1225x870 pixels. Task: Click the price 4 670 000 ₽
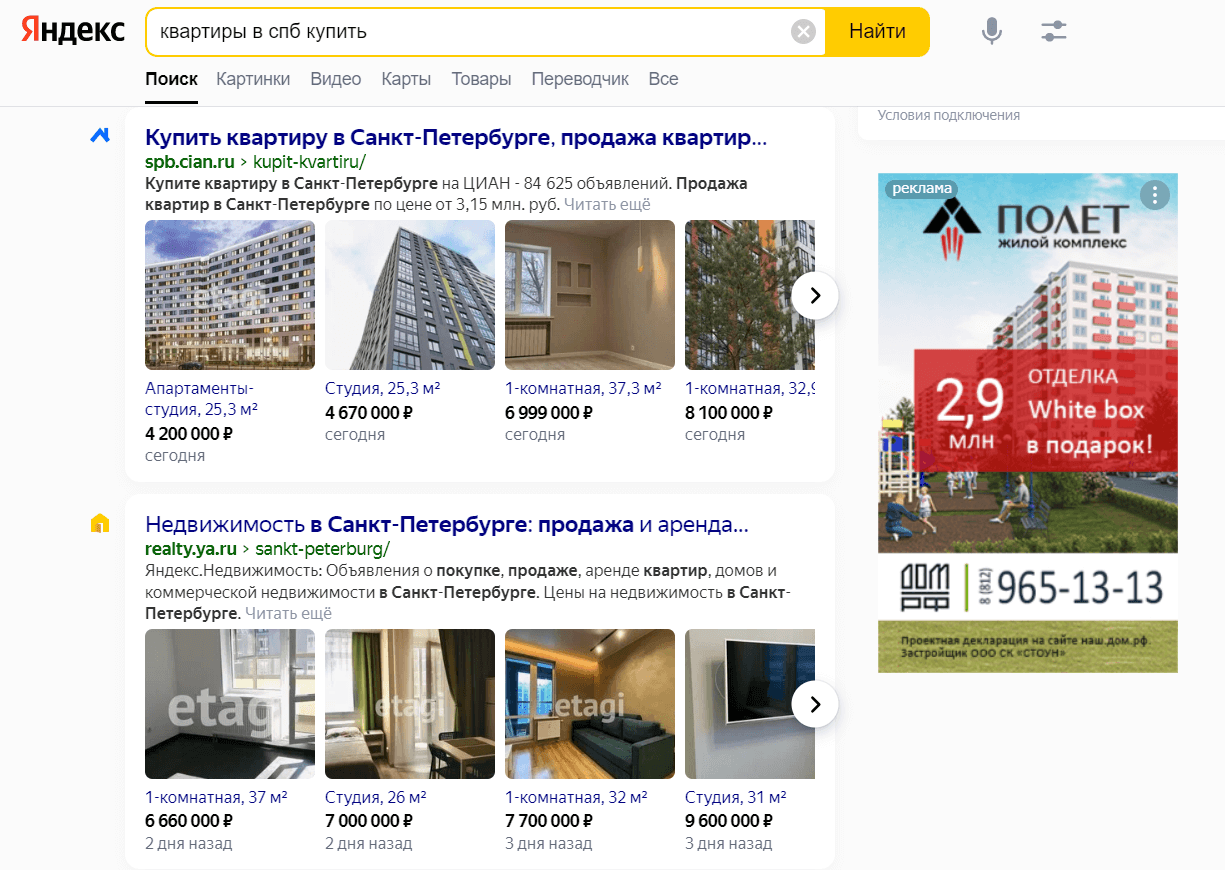coord(369,412)
